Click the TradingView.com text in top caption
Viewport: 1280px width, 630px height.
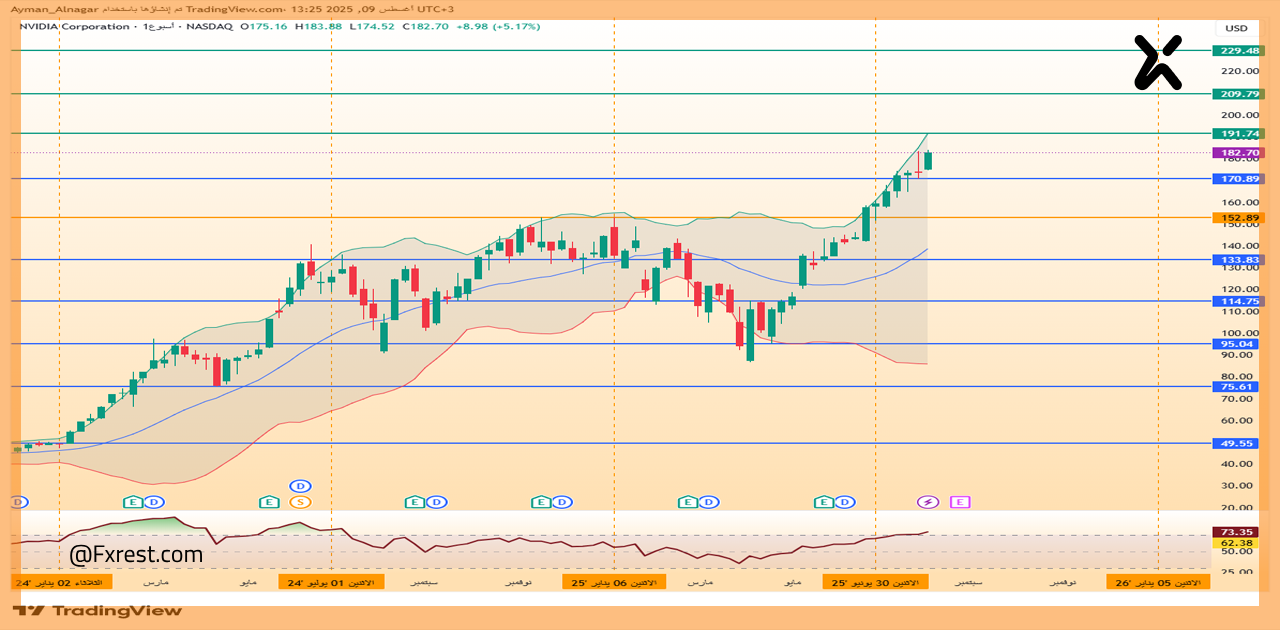233,8
